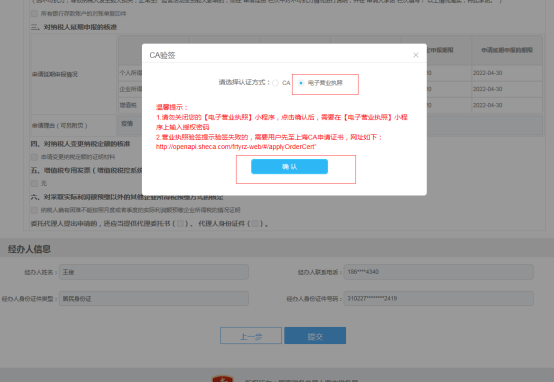Select the CA authentication radio option
554x382 pixels.
click(x=275, y=83)
